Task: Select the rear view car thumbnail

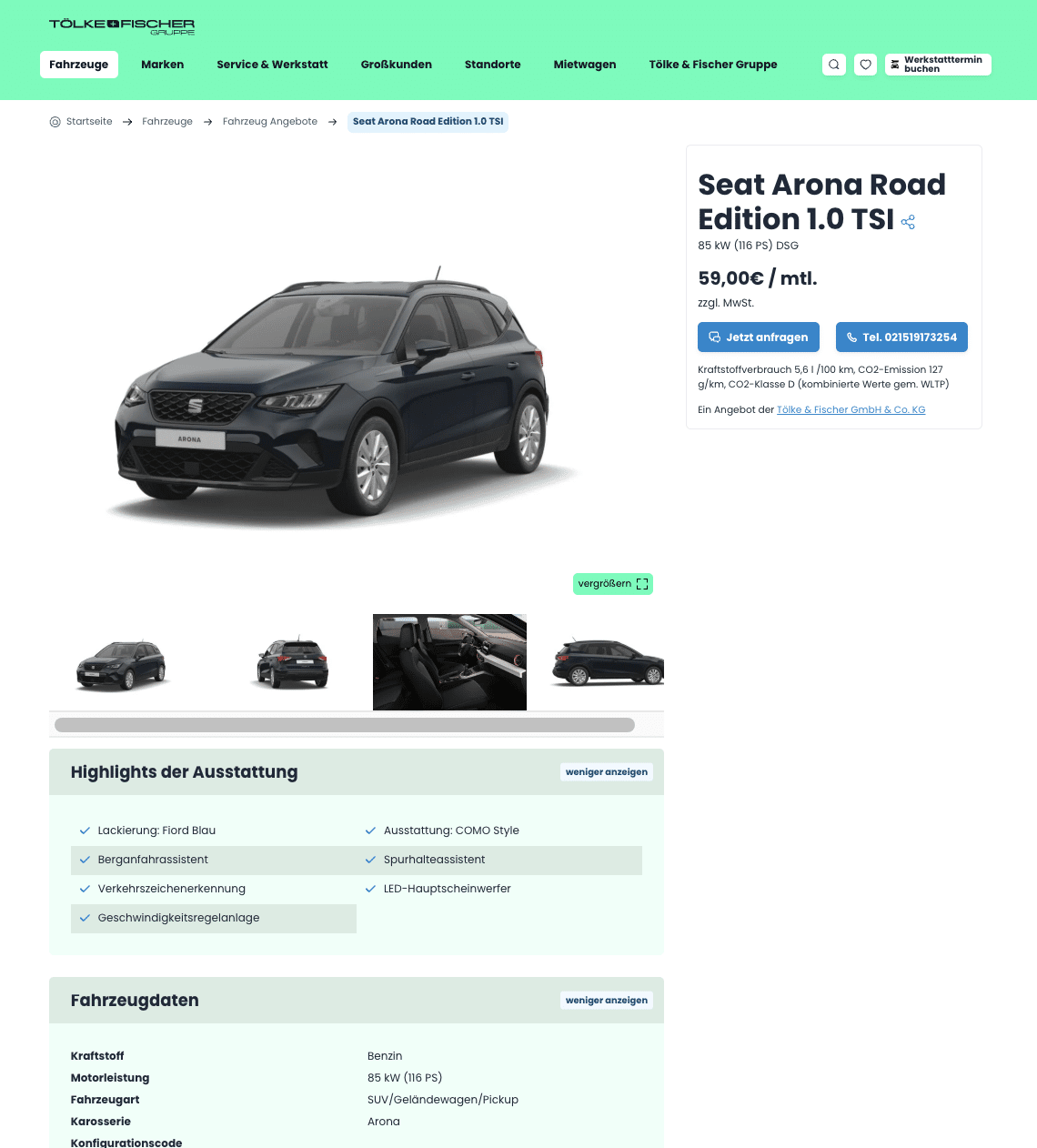Action: coord(293,662)
